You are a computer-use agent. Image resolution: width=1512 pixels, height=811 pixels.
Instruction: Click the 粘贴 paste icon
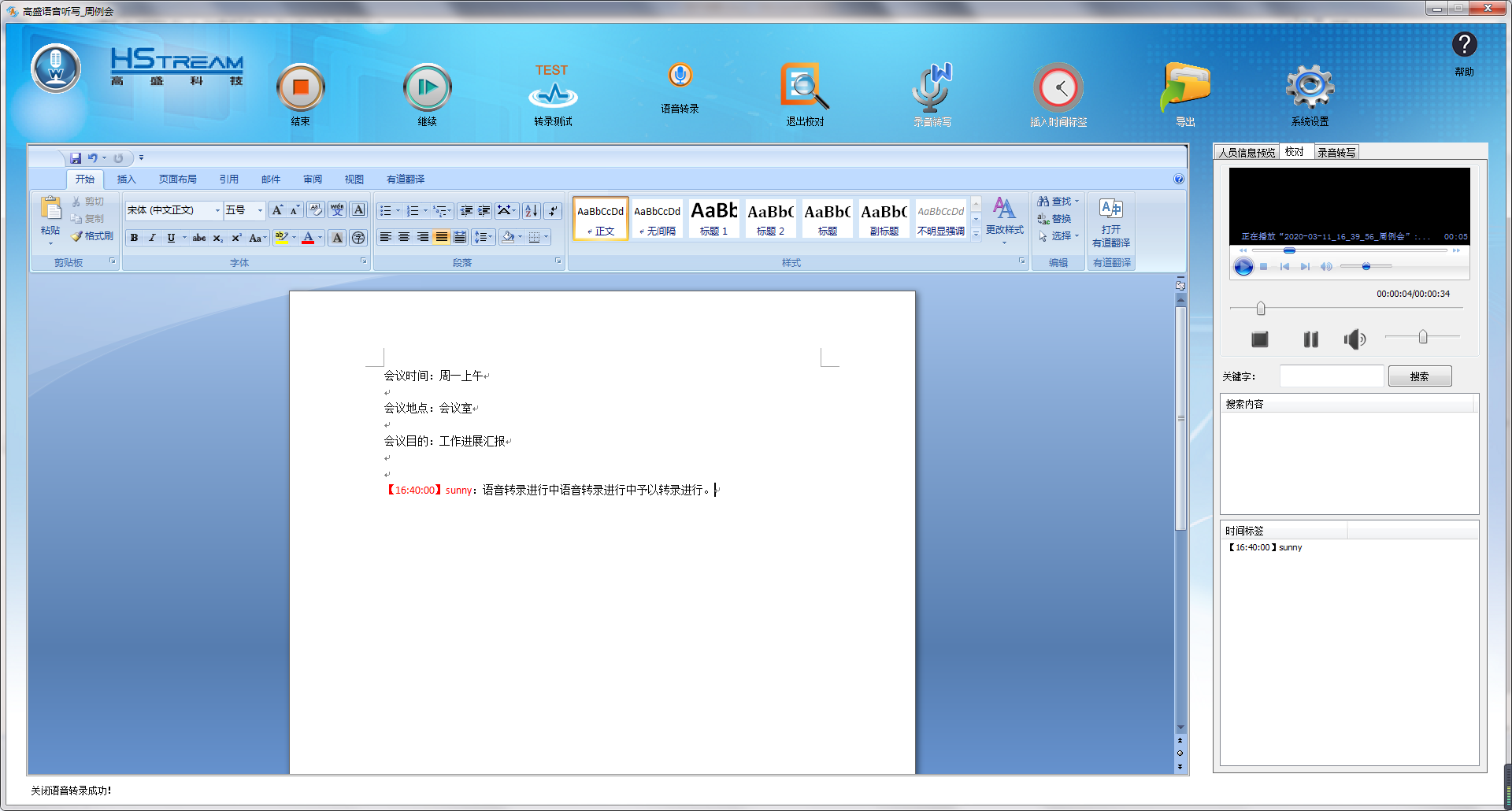coord(50,209)
